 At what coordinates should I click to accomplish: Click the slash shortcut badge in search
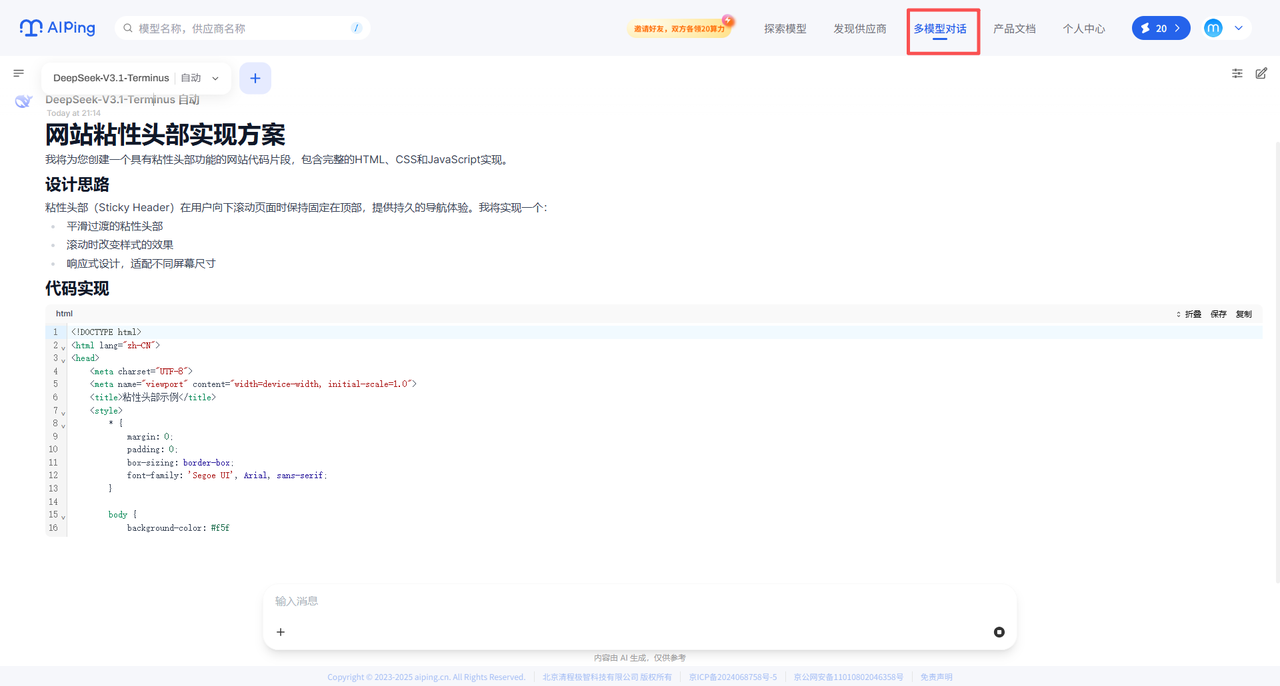[356, 28]
